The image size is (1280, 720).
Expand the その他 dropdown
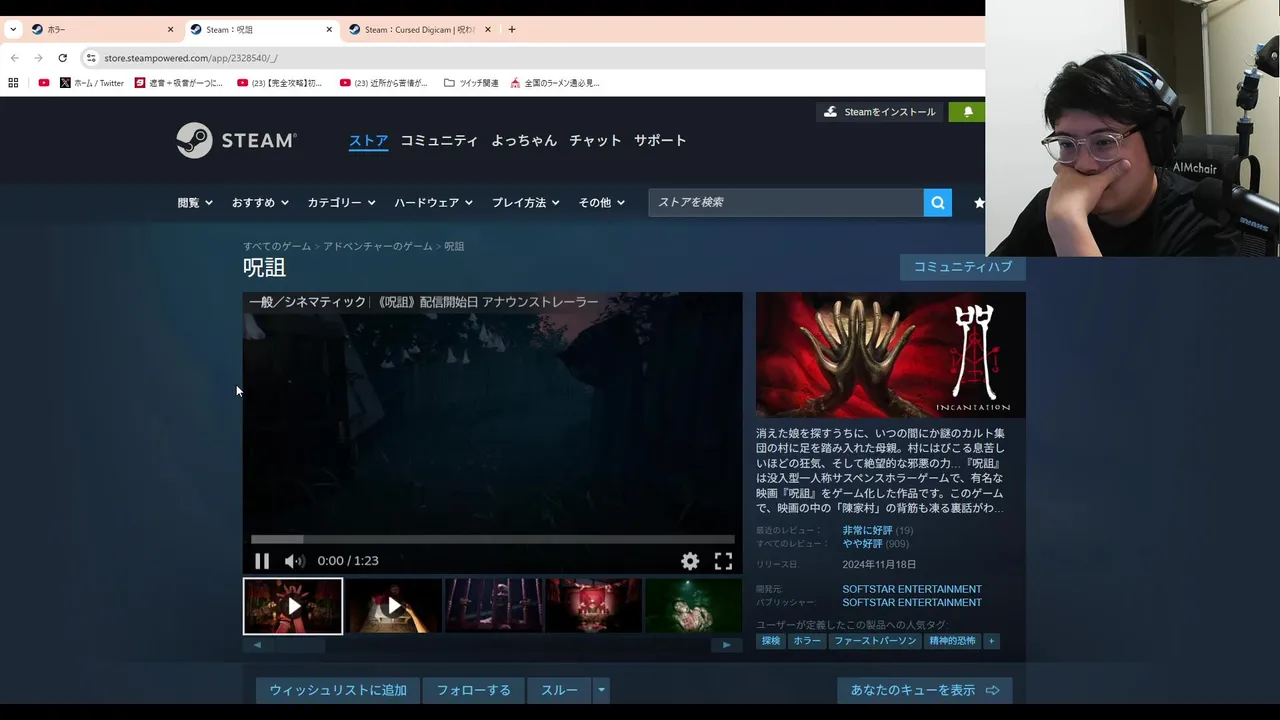601,202
